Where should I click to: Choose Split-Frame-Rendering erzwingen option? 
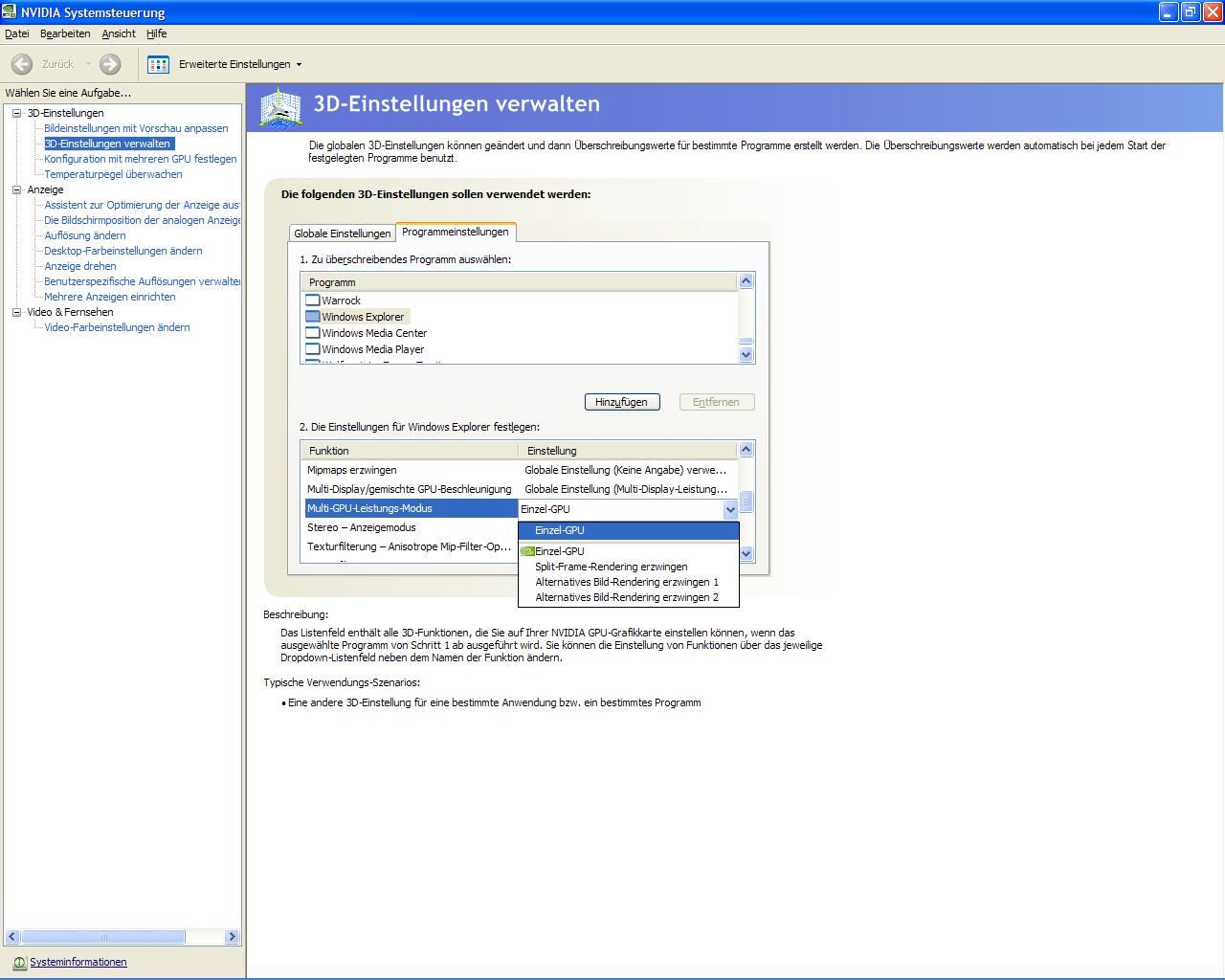tap(612, 567)
